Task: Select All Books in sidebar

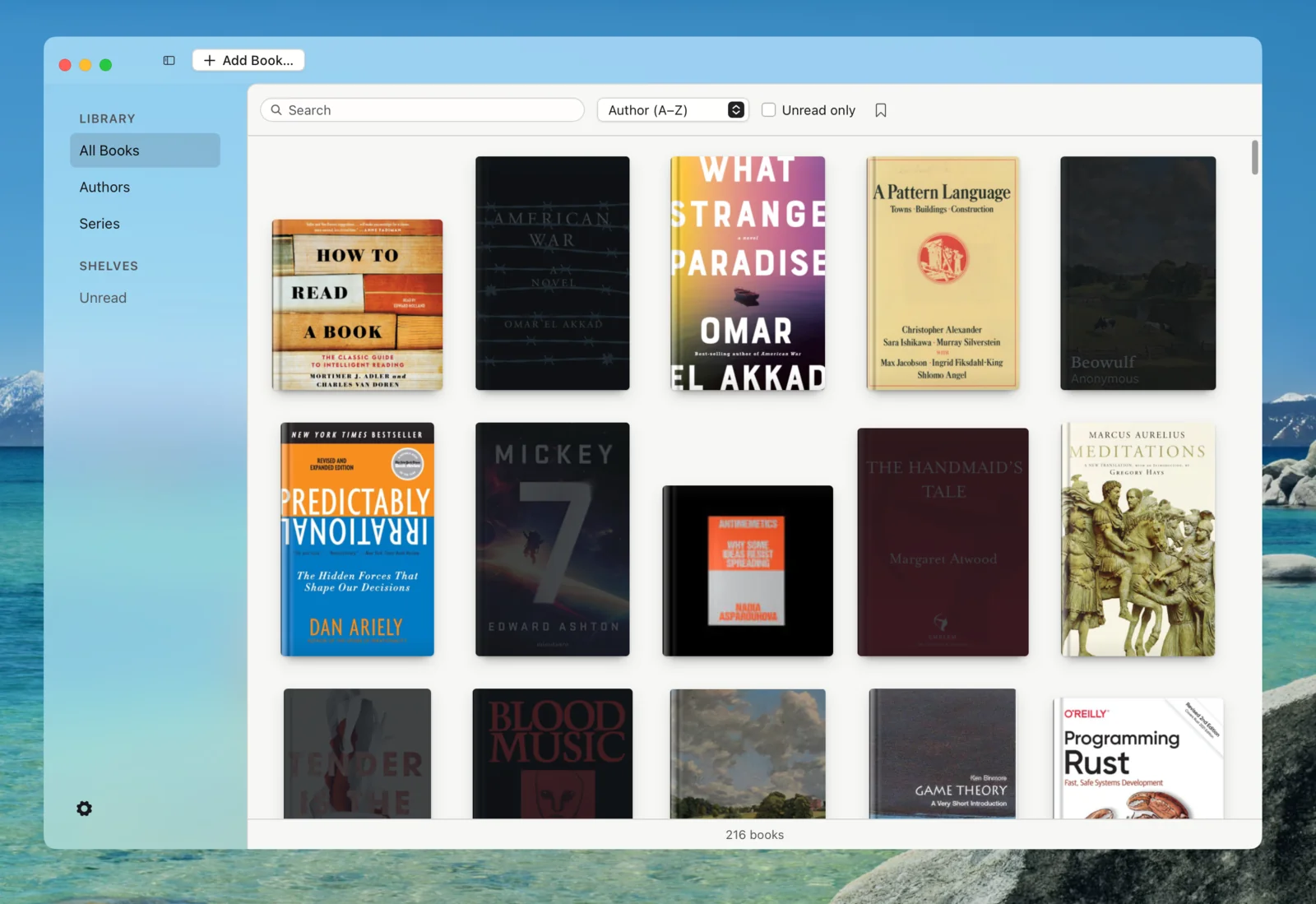Action: pos(145,151)
